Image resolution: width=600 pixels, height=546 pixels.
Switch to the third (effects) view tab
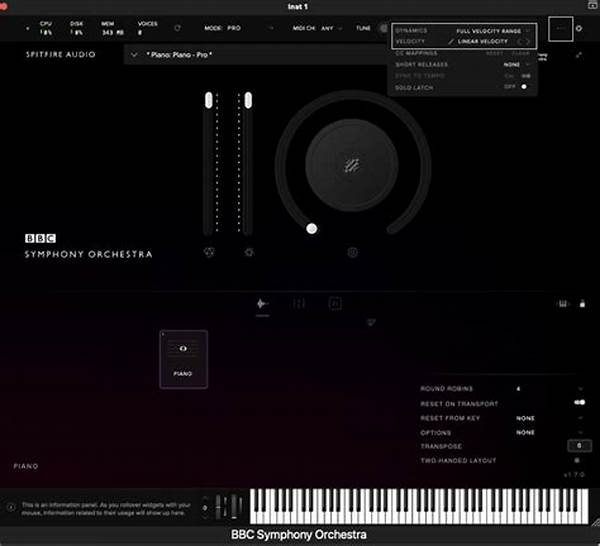(335, 304)
